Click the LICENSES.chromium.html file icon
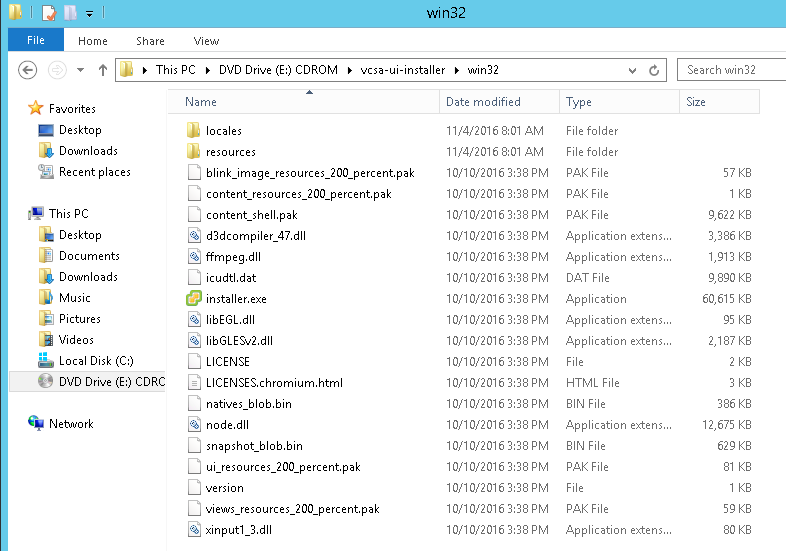 195,383
